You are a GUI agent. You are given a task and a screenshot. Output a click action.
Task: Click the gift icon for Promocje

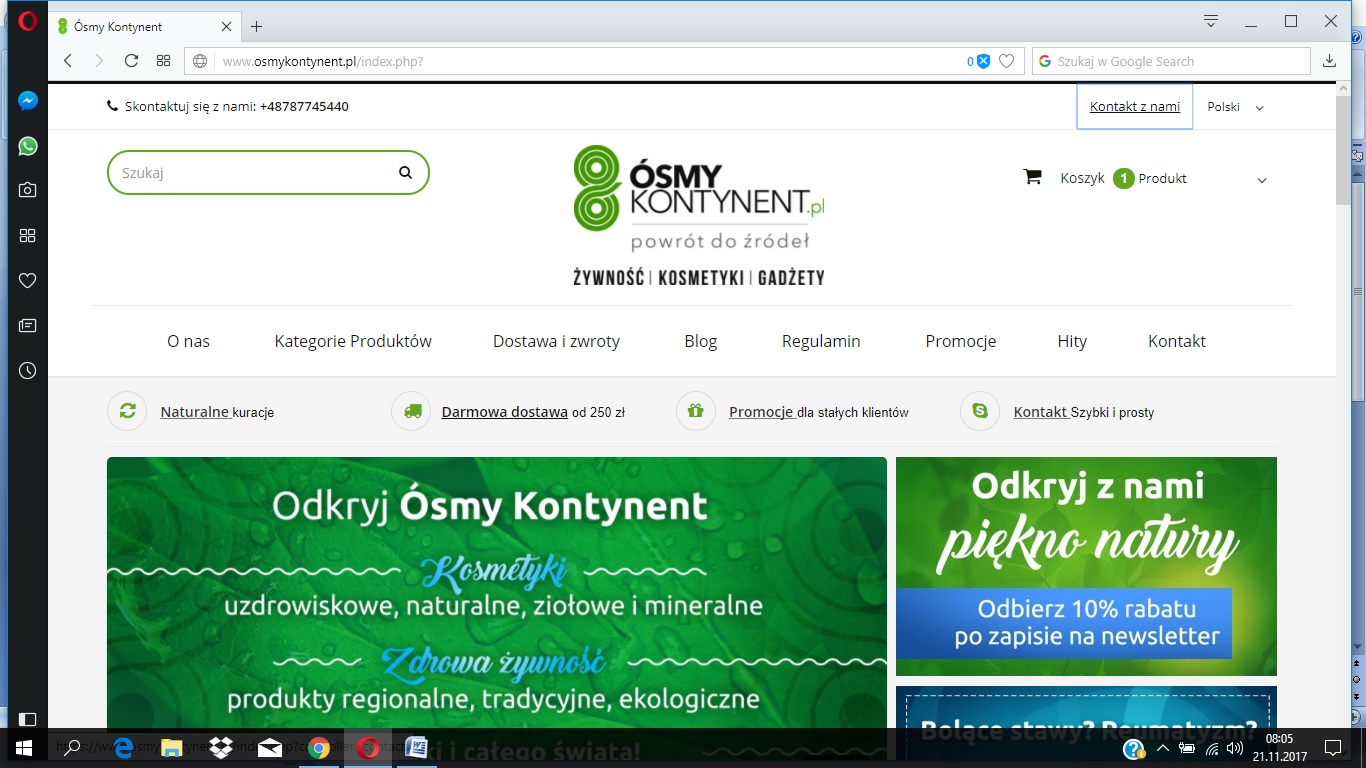click(x=696, y=411)
